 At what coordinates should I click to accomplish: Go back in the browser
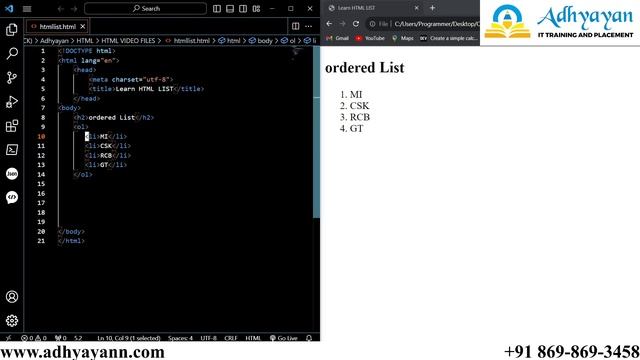tap(329, 24)
